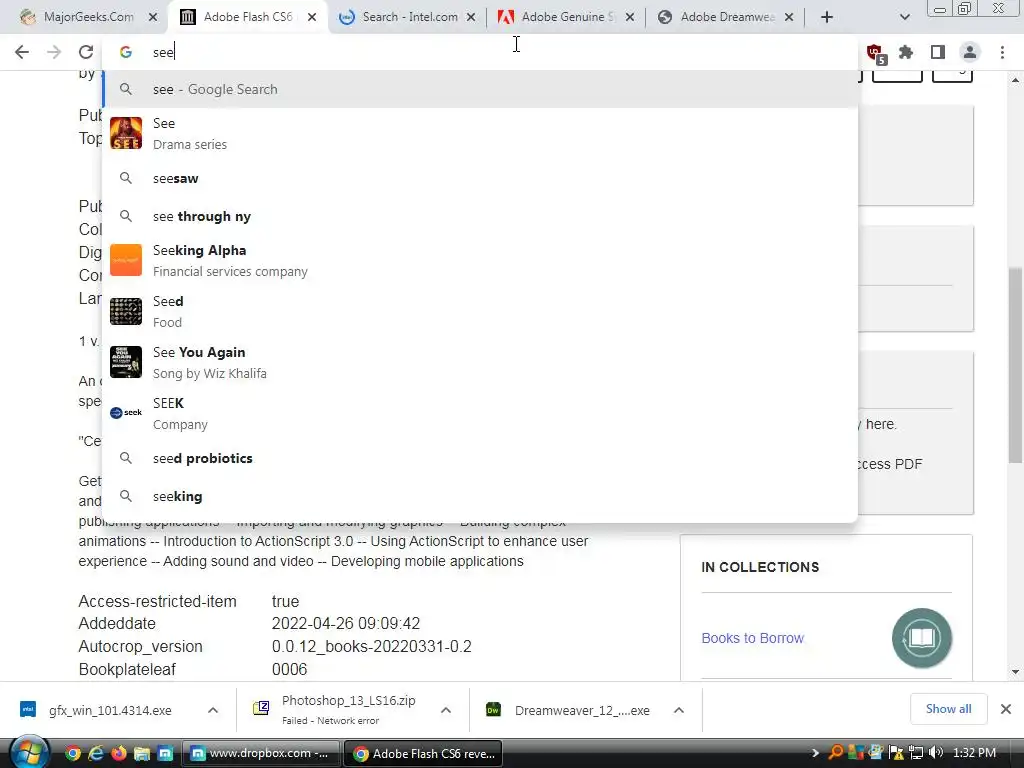Open the Extensions puzzle-piece menu
1024x768 pixels.
coord(906,52)
